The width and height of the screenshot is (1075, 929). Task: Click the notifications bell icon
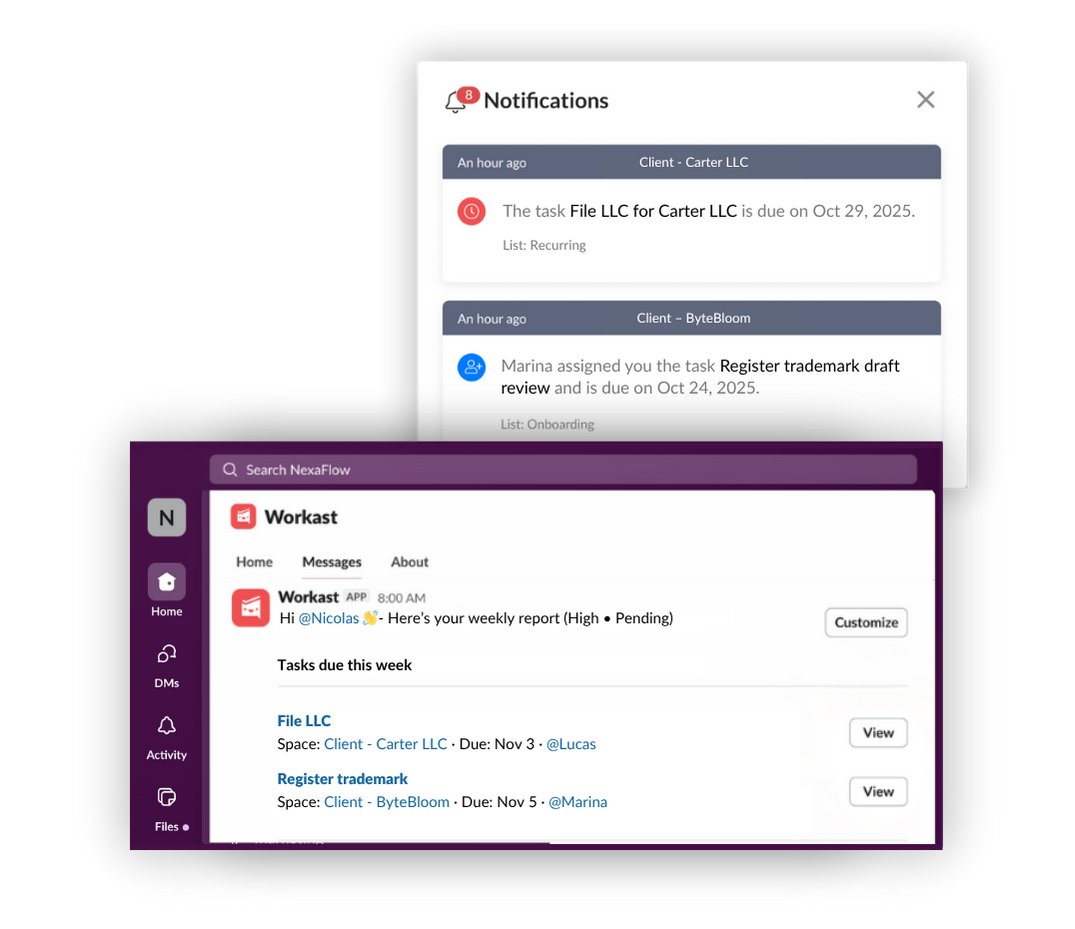pos(456,101)
